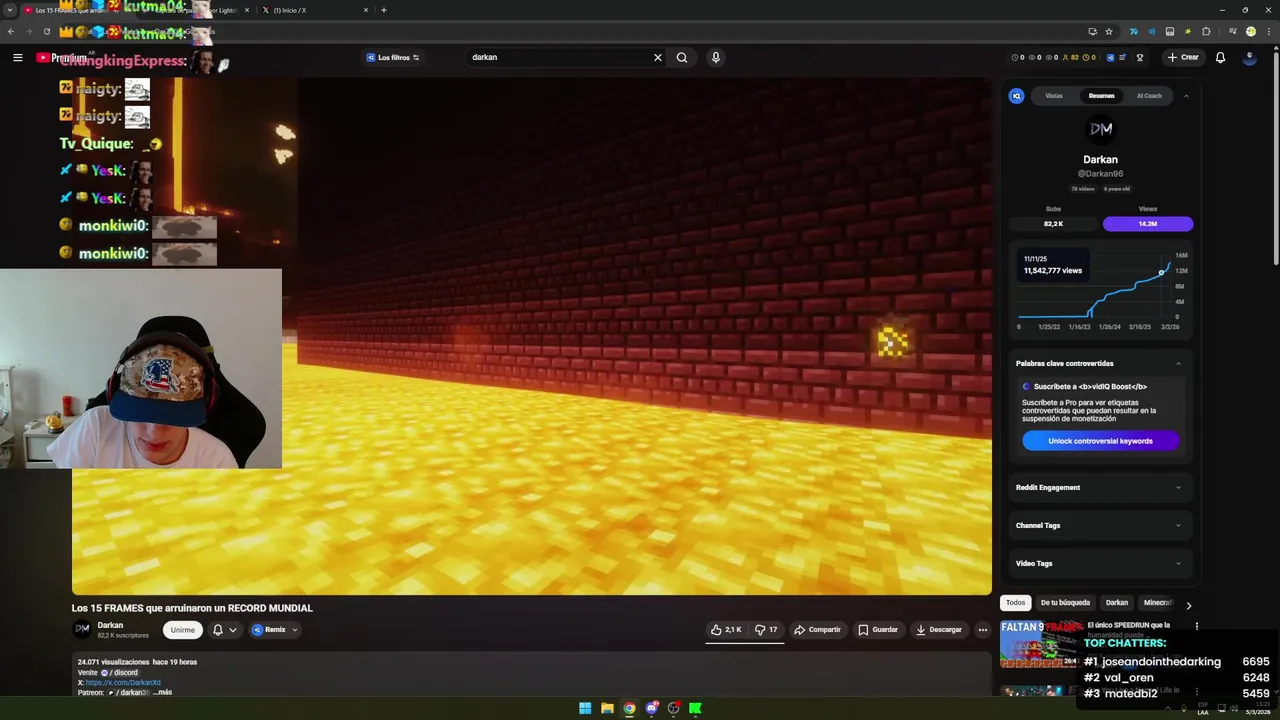Open the subscription bell dropdown
This screenshot has width=1280, height=720.
tap(224, 630)
